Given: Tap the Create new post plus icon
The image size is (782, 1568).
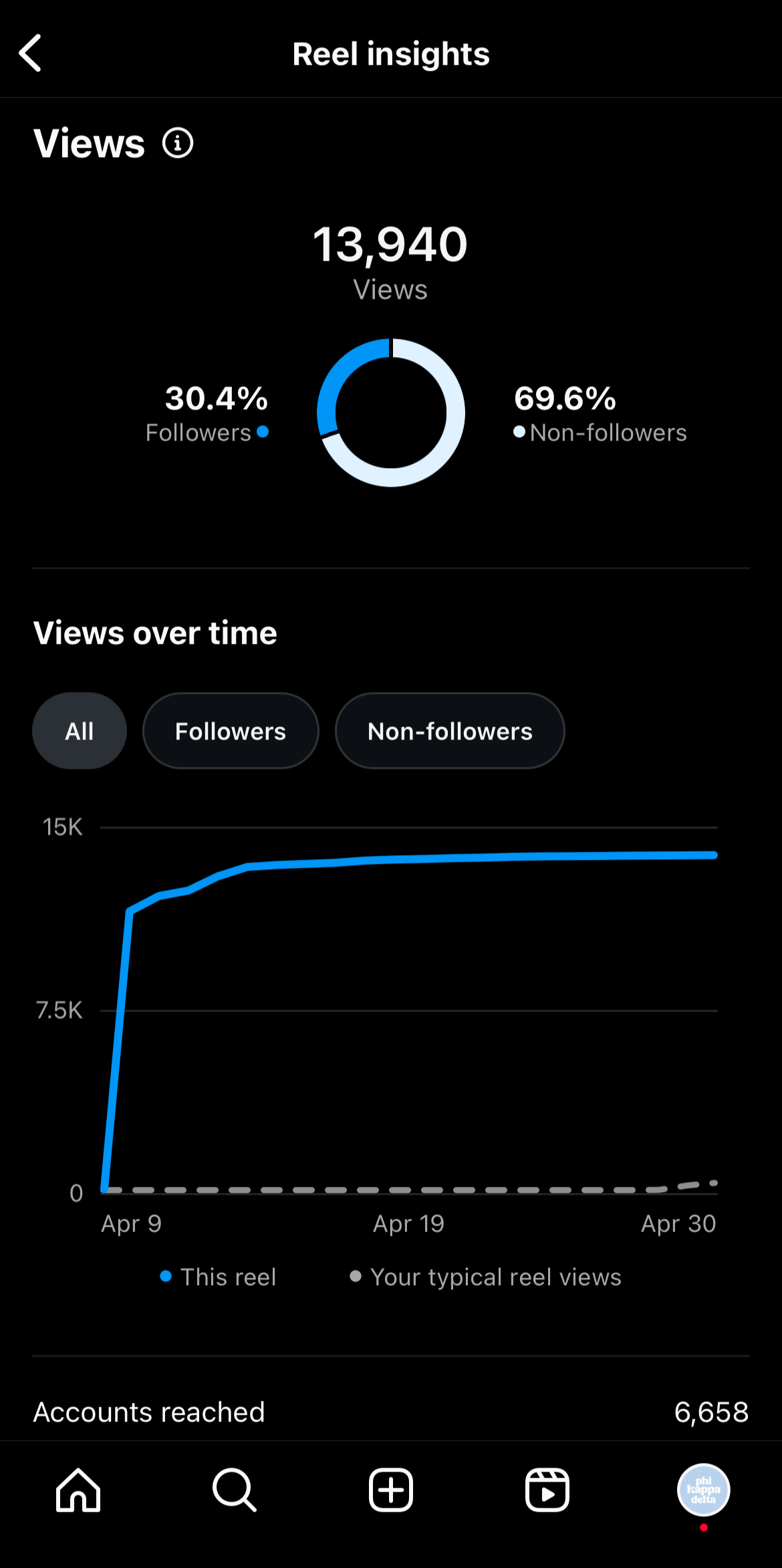Looking at the screenshot, I should point(391,1490).
